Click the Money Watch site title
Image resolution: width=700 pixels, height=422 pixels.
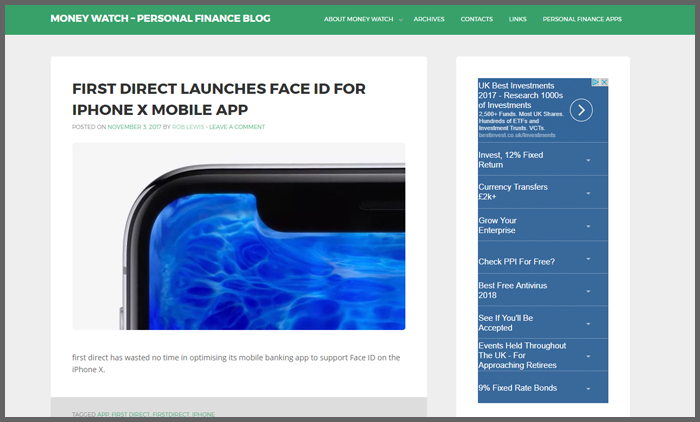160,18
